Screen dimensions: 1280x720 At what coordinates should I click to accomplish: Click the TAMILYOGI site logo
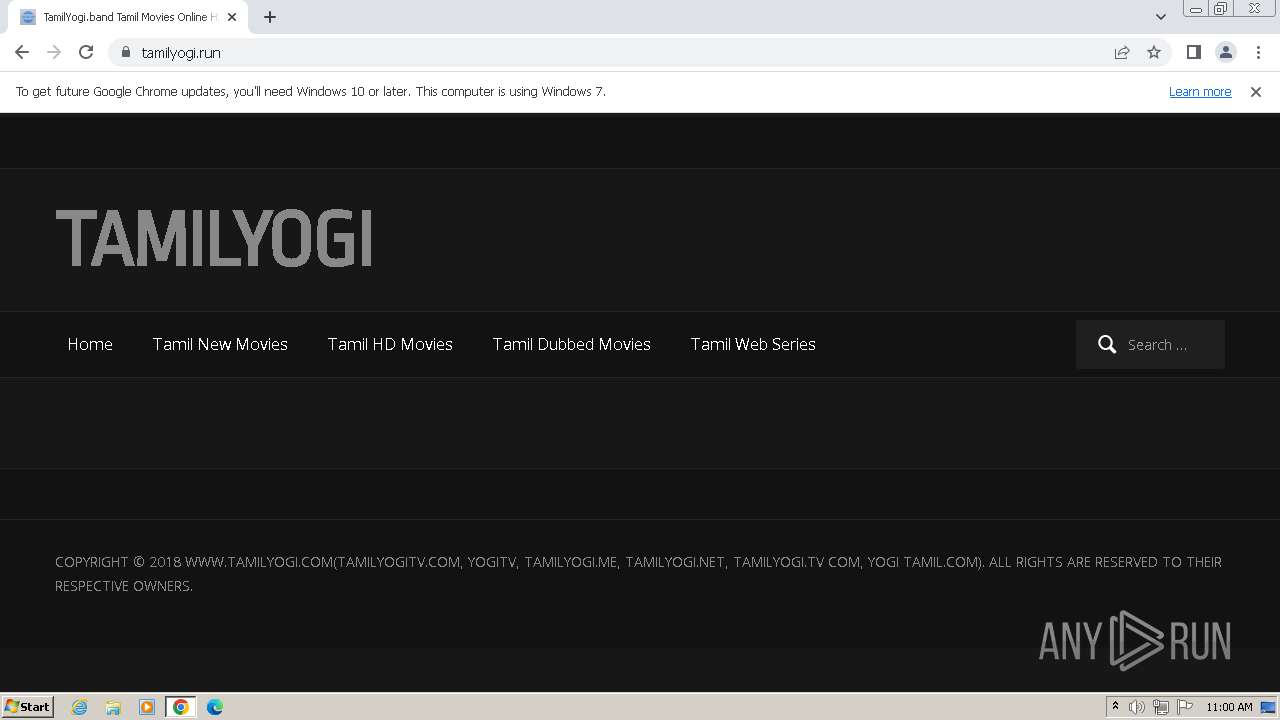click(x=214, y=238)
